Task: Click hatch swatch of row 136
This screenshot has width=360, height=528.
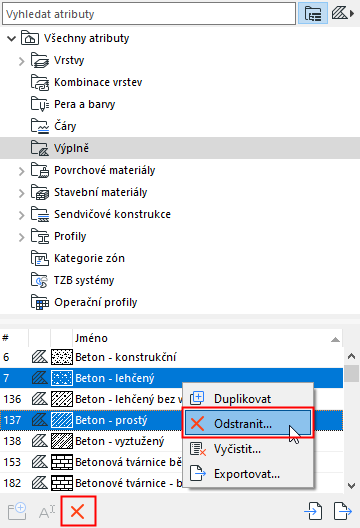Action: click(x=62, y=399)
